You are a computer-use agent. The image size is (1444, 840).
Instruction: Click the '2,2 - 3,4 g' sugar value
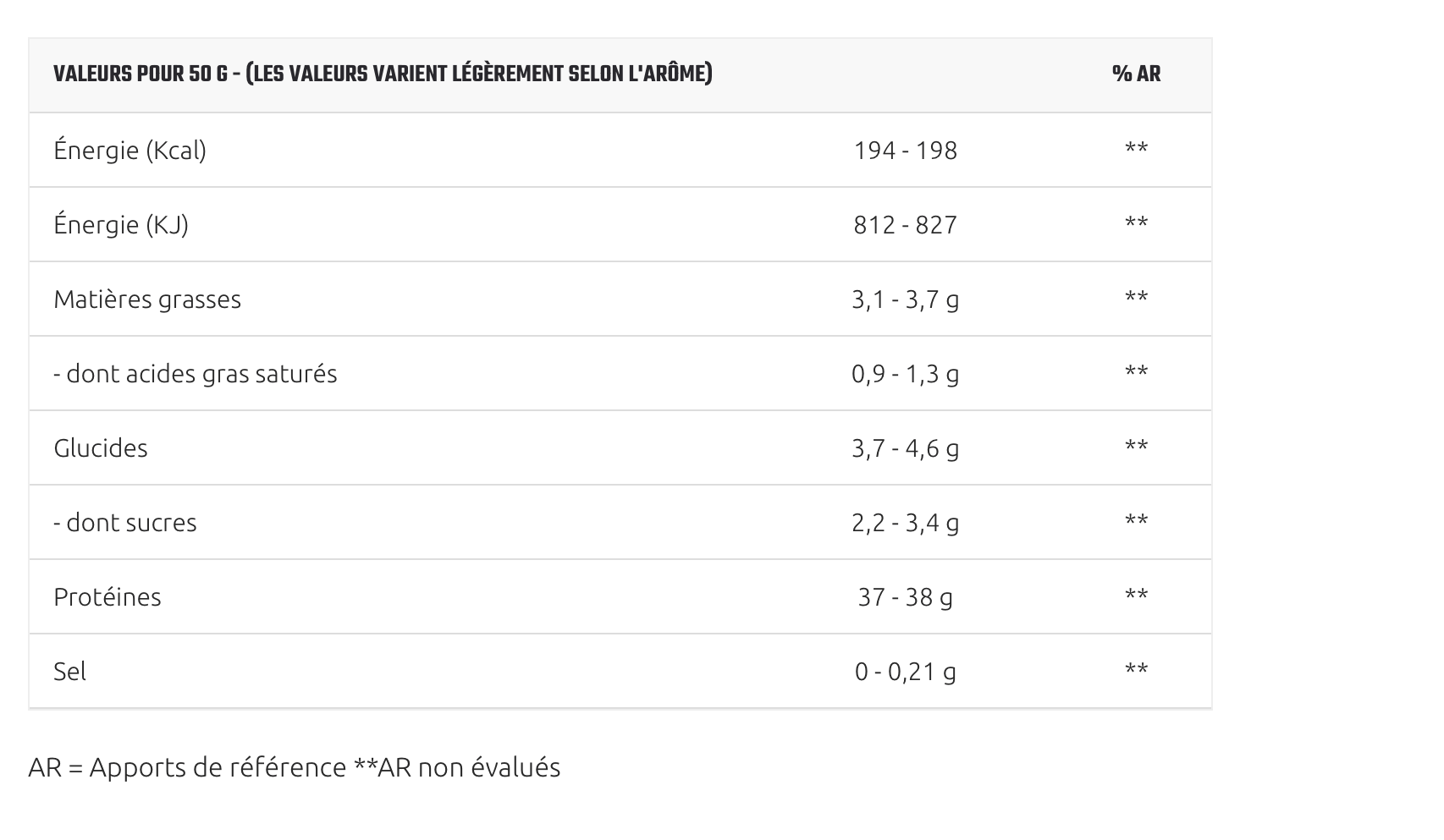tap(905, 523)
